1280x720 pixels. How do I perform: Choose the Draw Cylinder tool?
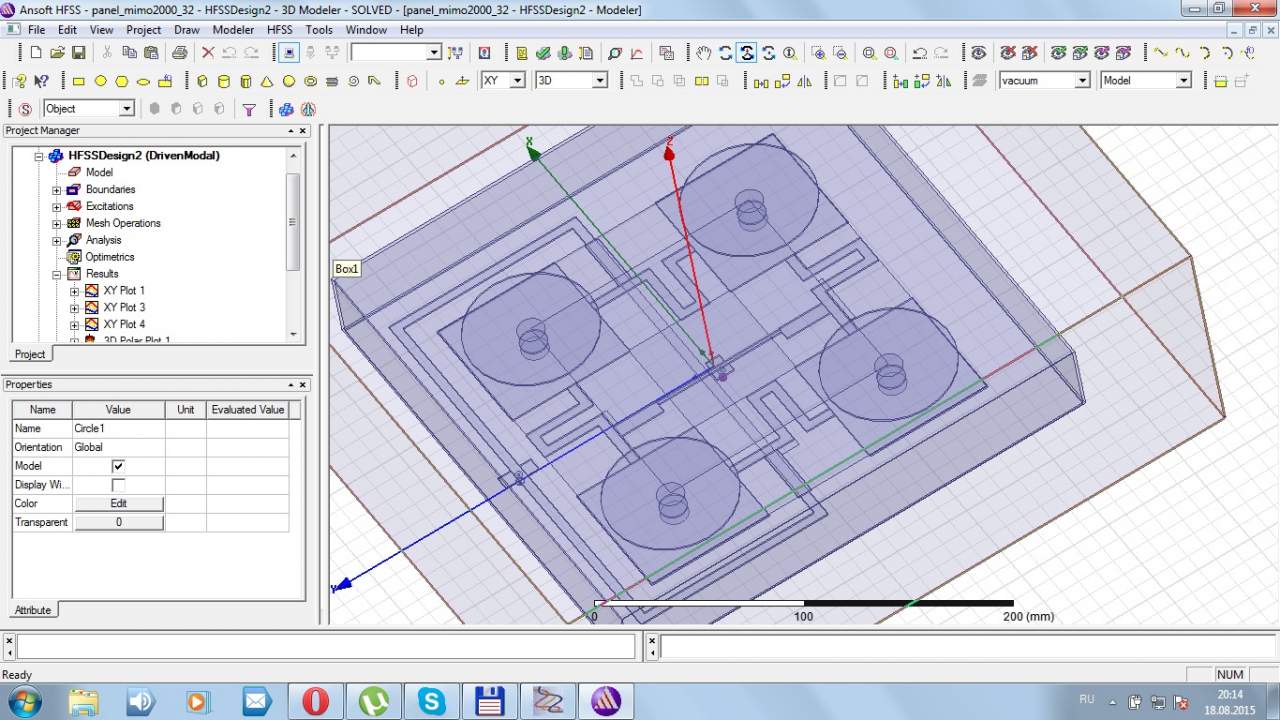[x=224, y=81]
